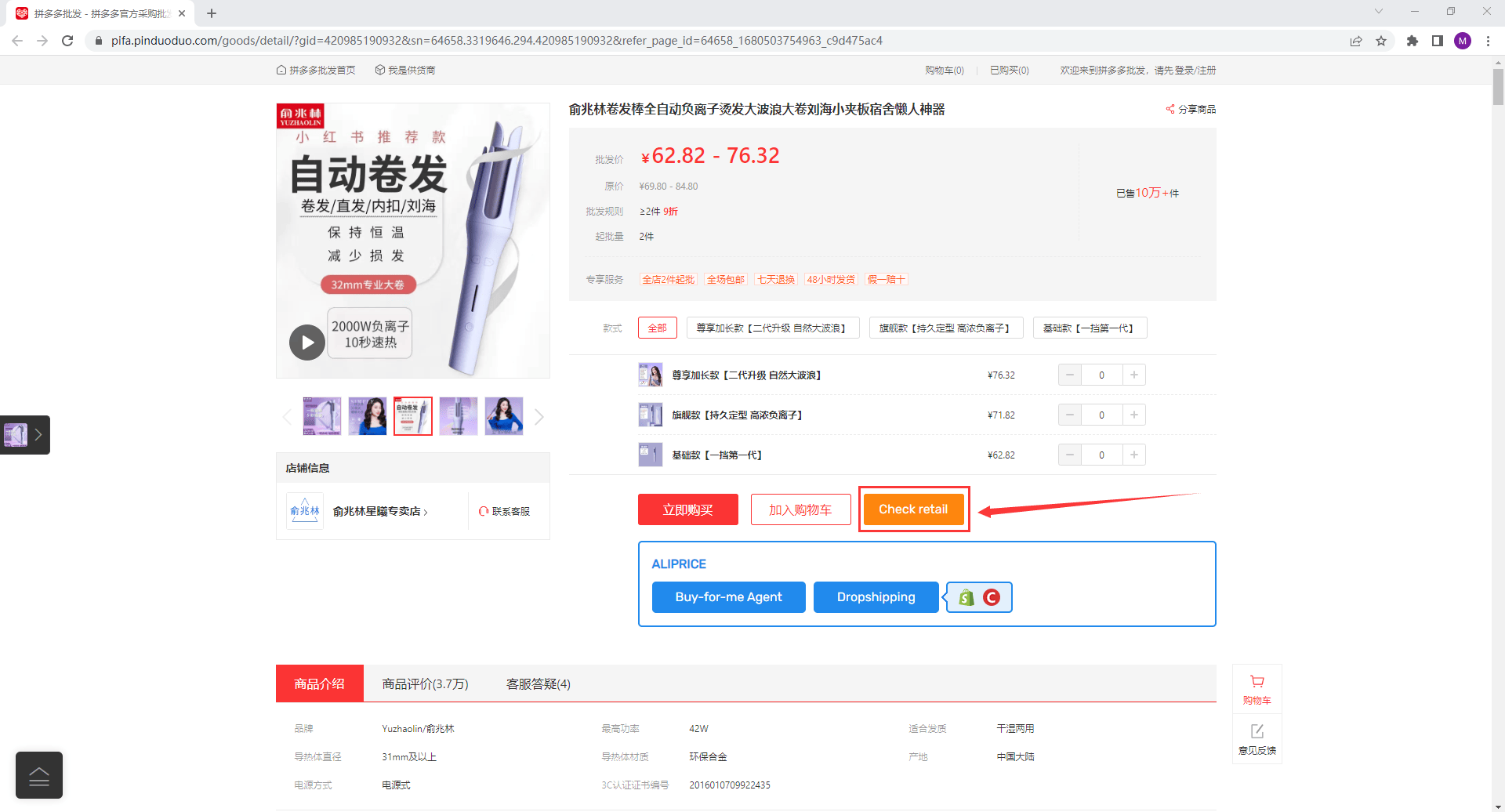The width and height of the screenshot is (1505, 812).
Task: Click the Check retail button
Action: click(913, 509)
